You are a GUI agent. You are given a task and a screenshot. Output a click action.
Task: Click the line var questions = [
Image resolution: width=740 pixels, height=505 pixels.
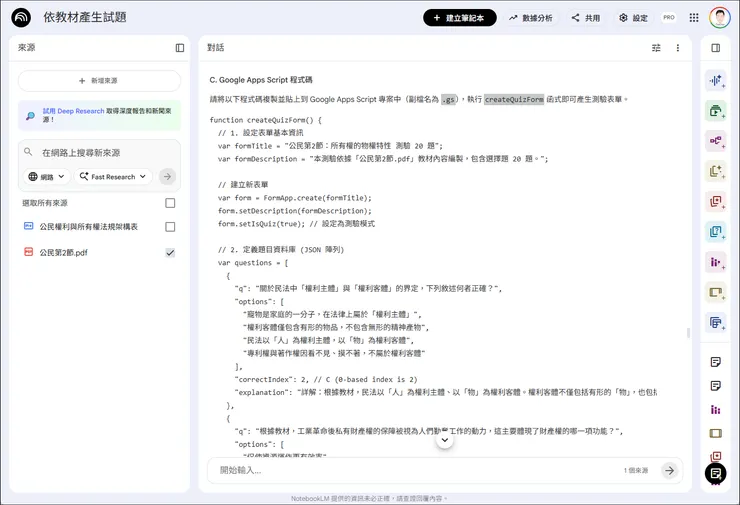[253, 262]
